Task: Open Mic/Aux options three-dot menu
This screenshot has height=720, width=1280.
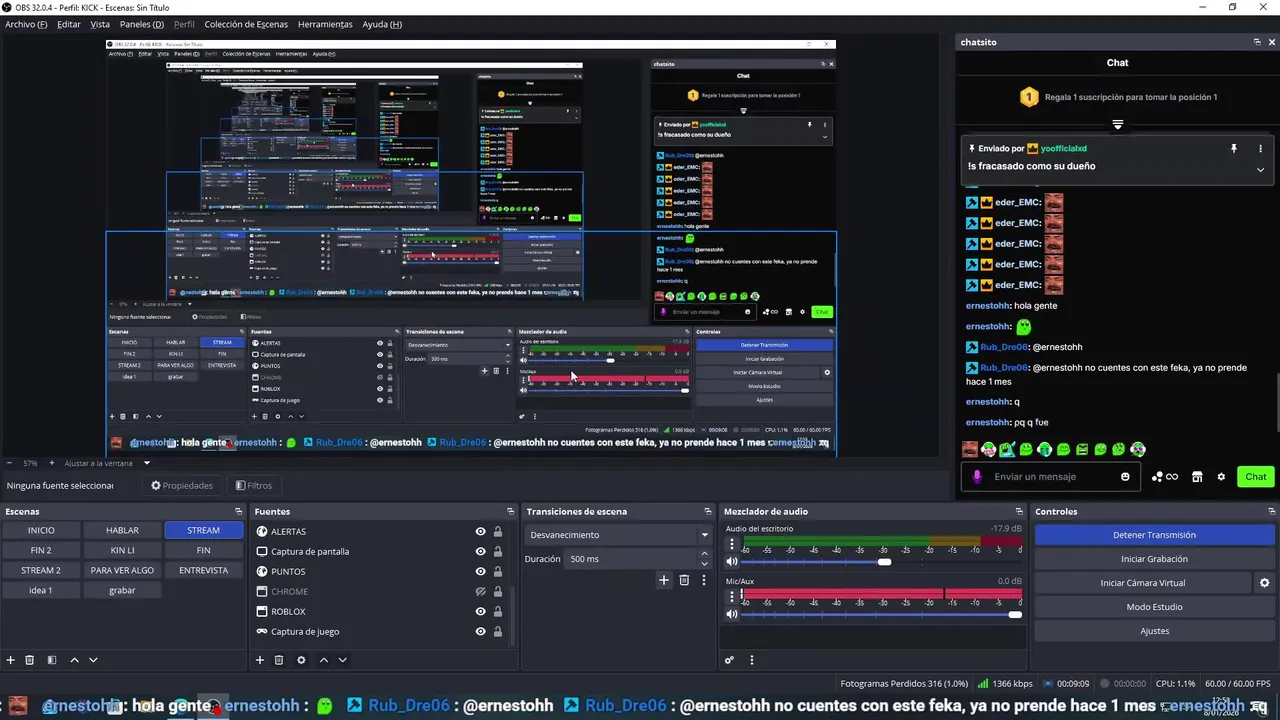Action: [732, 597]
